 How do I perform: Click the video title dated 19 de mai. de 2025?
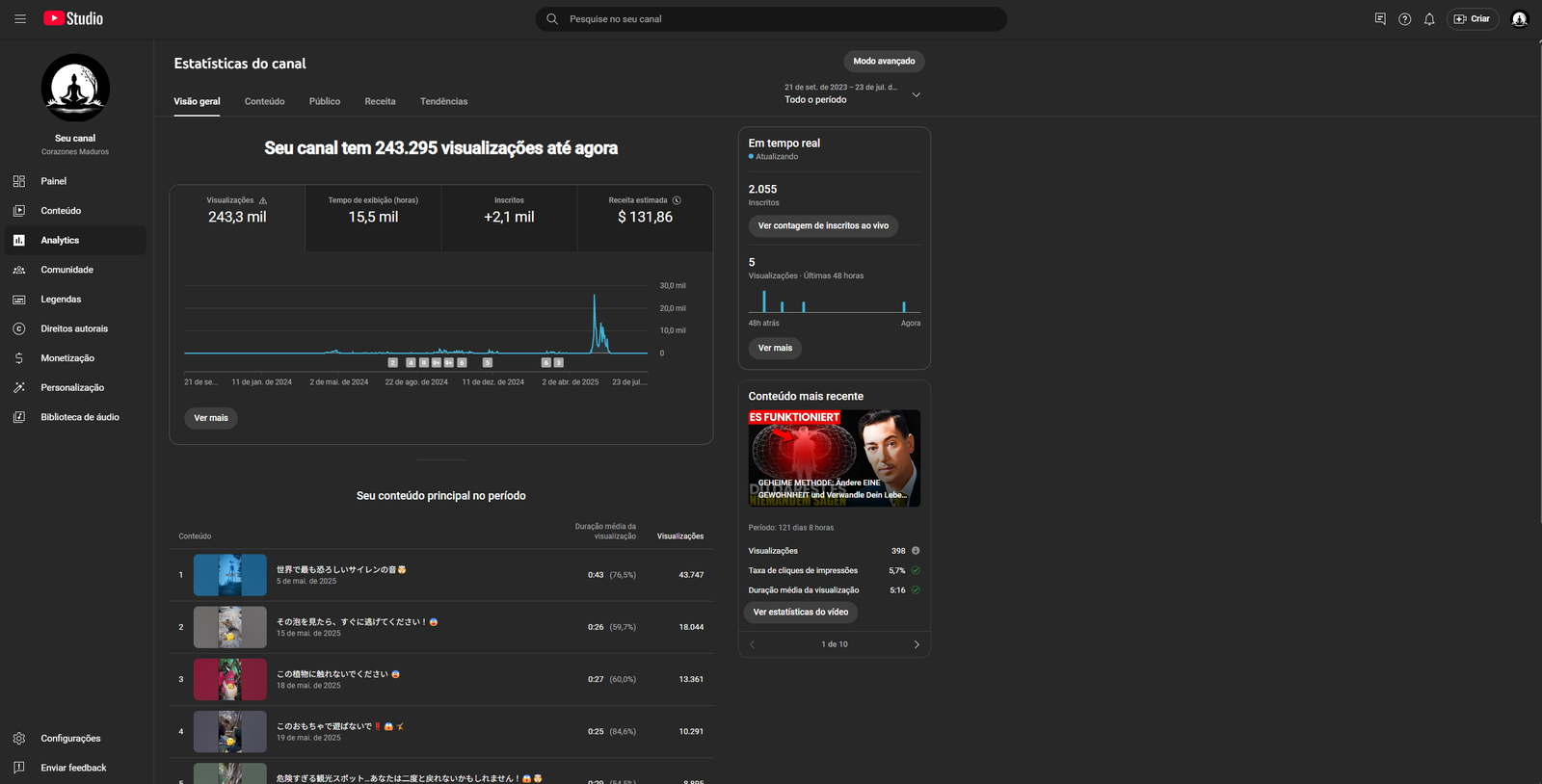tap(340, 726)
